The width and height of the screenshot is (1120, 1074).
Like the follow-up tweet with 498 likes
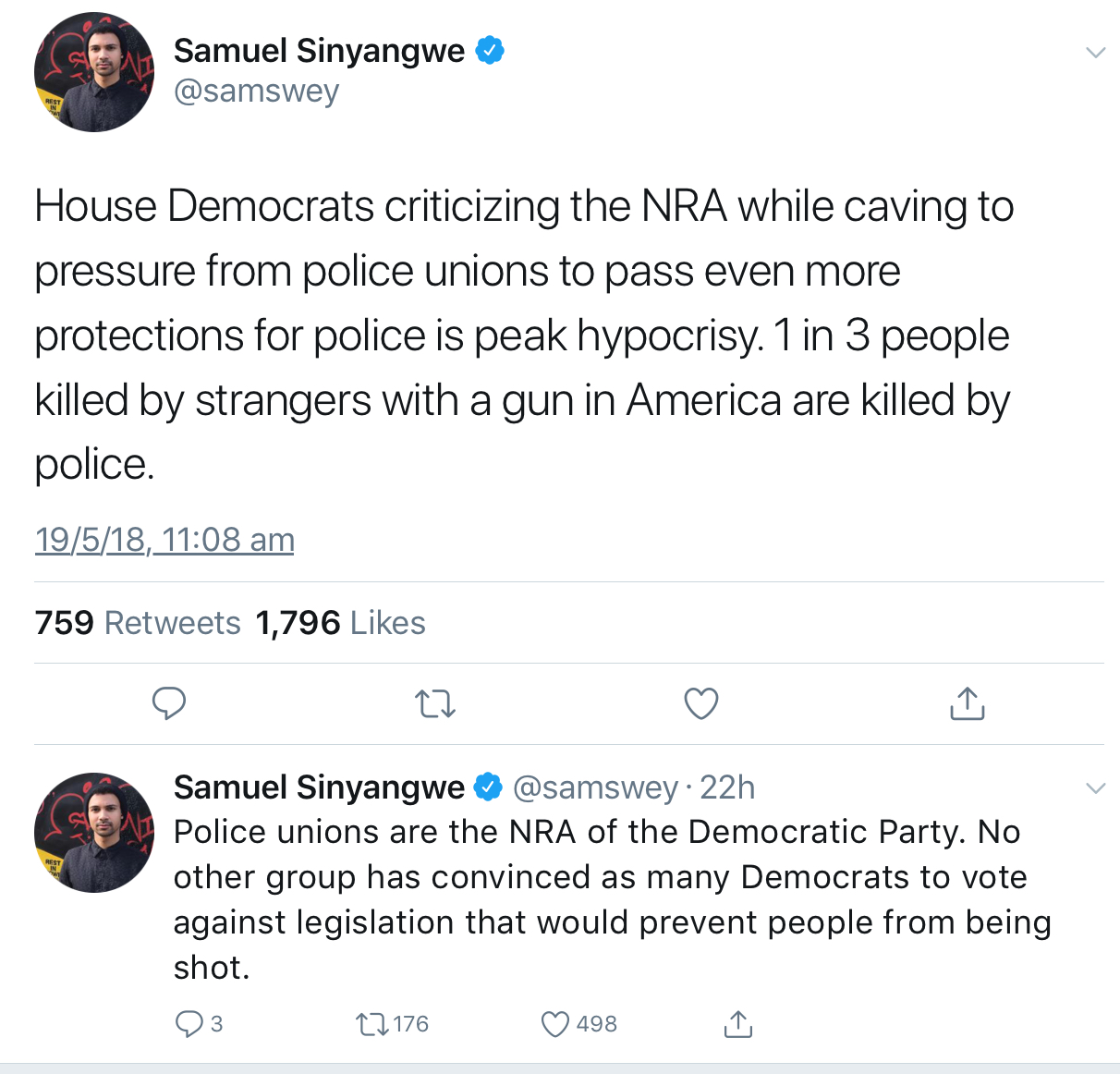[578, 1024]
